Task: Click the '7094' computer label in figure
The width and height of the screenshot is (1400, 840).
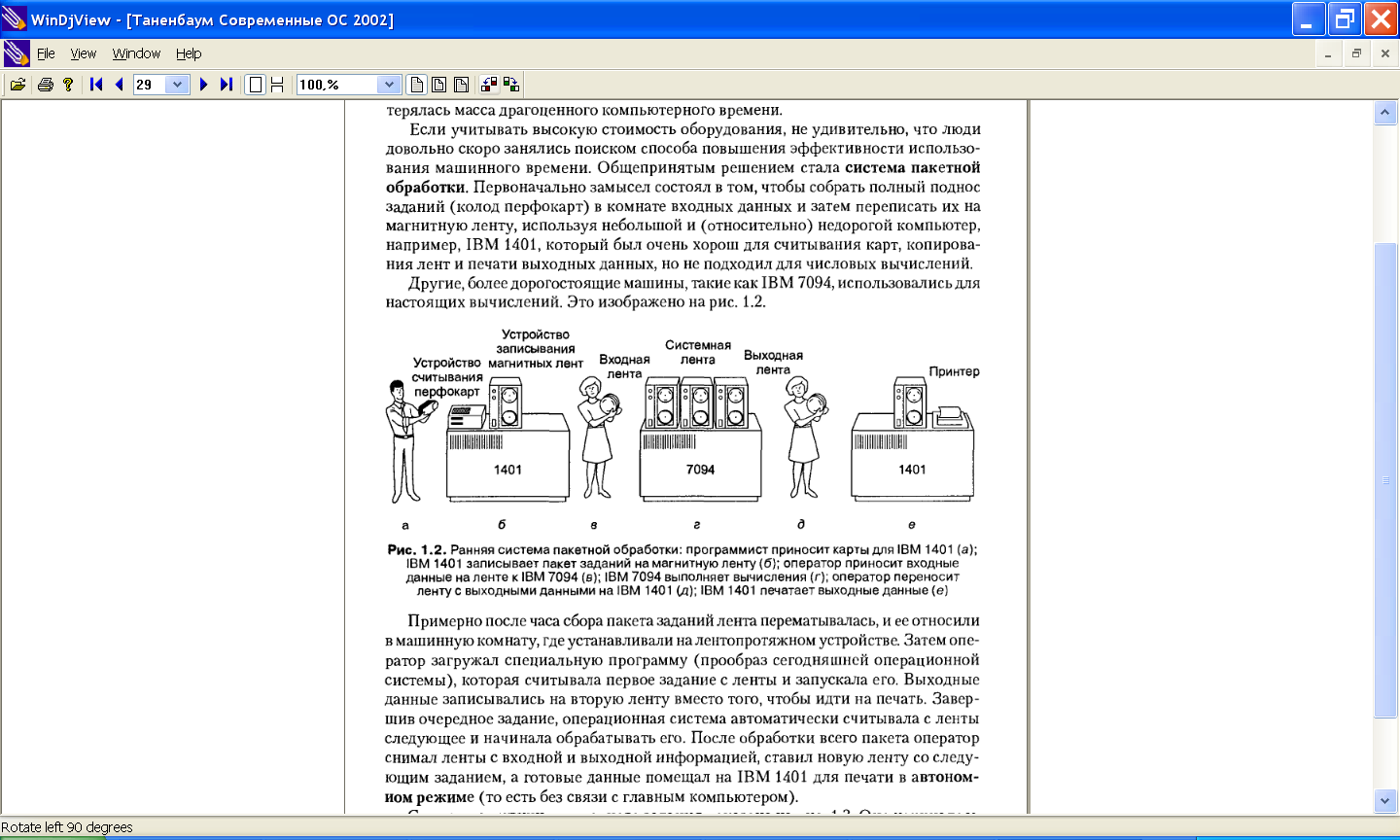Action: tap(700, 470)
